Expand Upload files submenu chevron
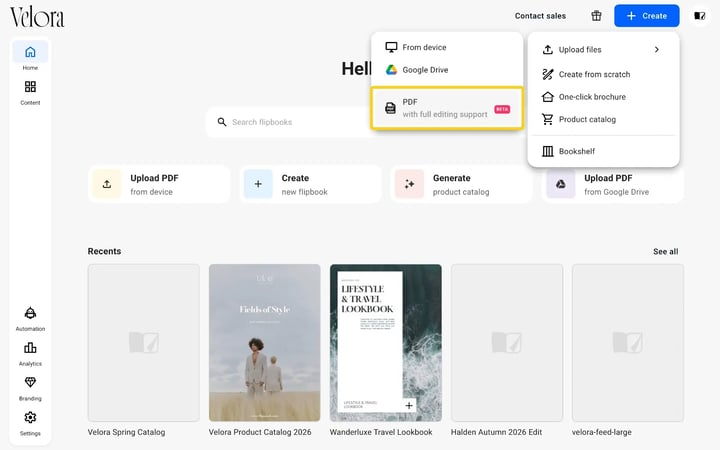Viewport: 720px width, 450px height. tap(657, 50)
